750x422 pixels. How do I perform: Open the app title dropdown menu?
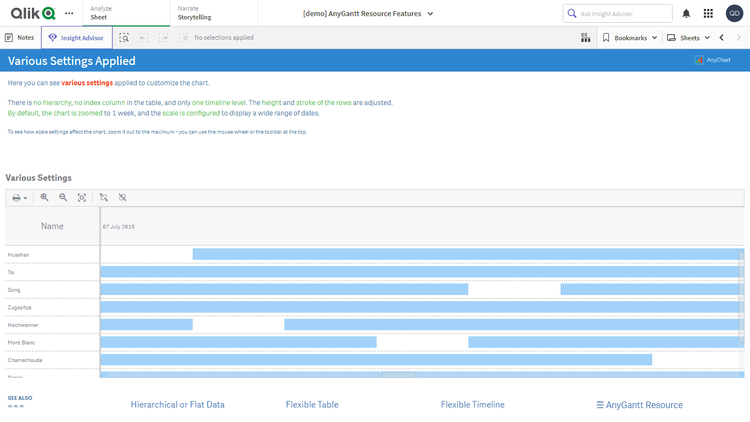pos(368,13)
